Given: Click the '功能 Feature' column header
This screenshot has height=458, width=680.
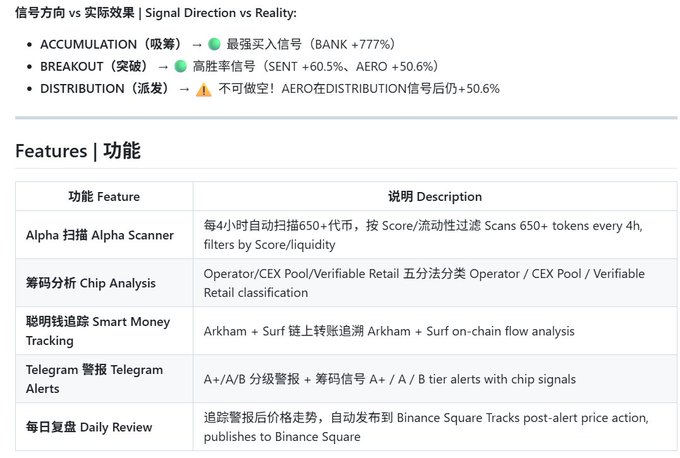Looking at the screenshot, I should [104, 196].
